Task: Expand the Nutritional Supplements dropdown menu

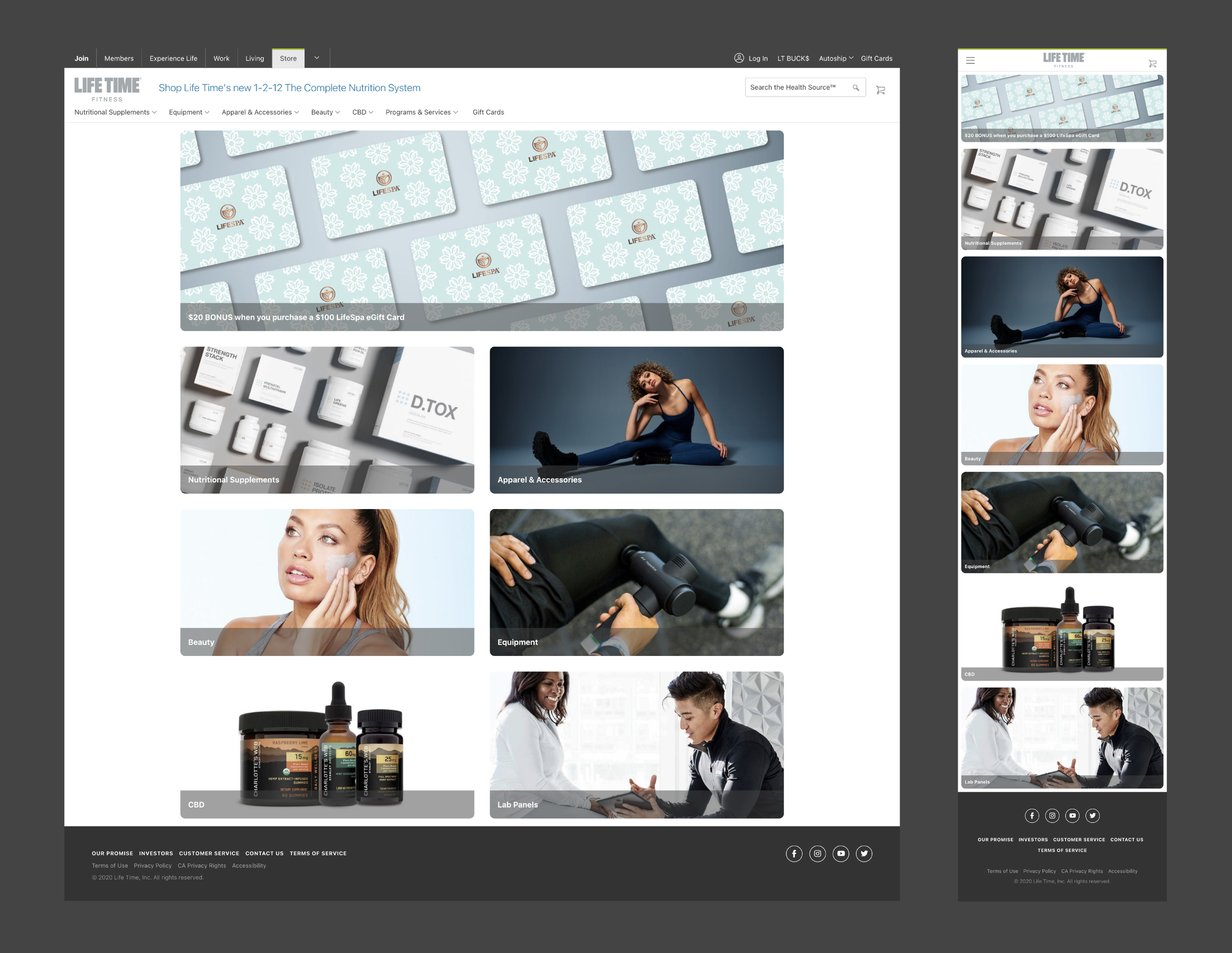Action: 115,112
